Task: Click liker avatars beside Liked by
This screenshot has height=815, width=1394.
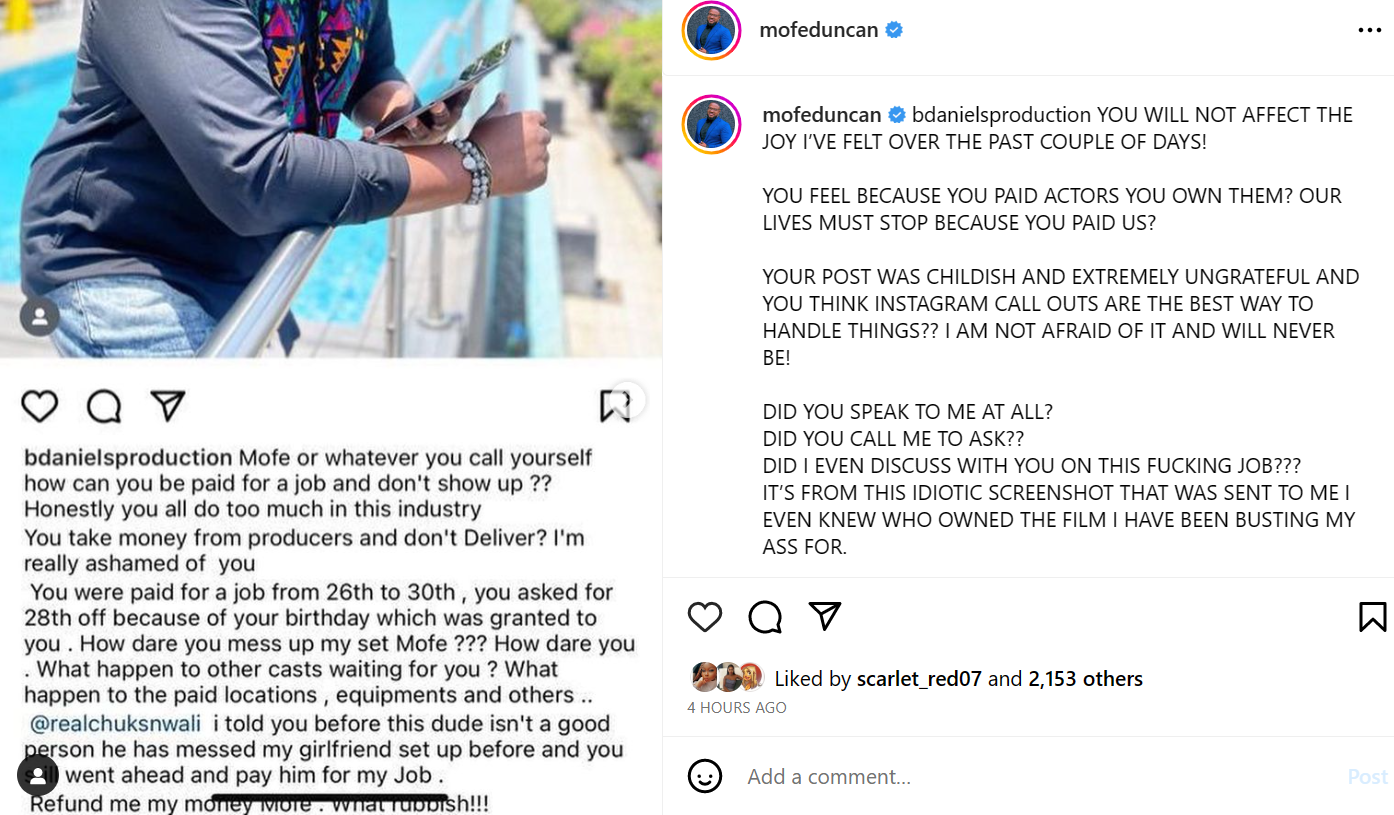Action: pos(727,678)
